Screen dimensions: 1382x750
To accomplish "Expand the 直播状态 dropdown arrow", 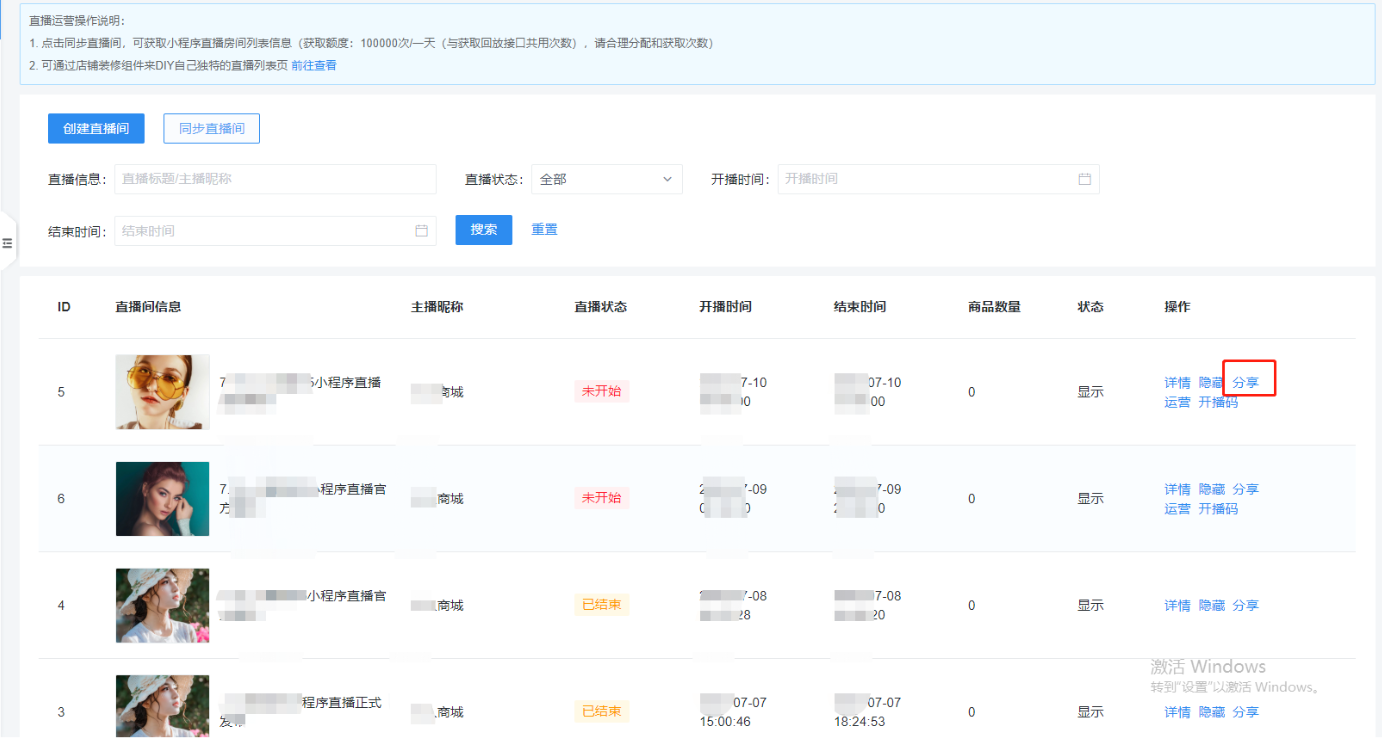I will coord(667,179).
